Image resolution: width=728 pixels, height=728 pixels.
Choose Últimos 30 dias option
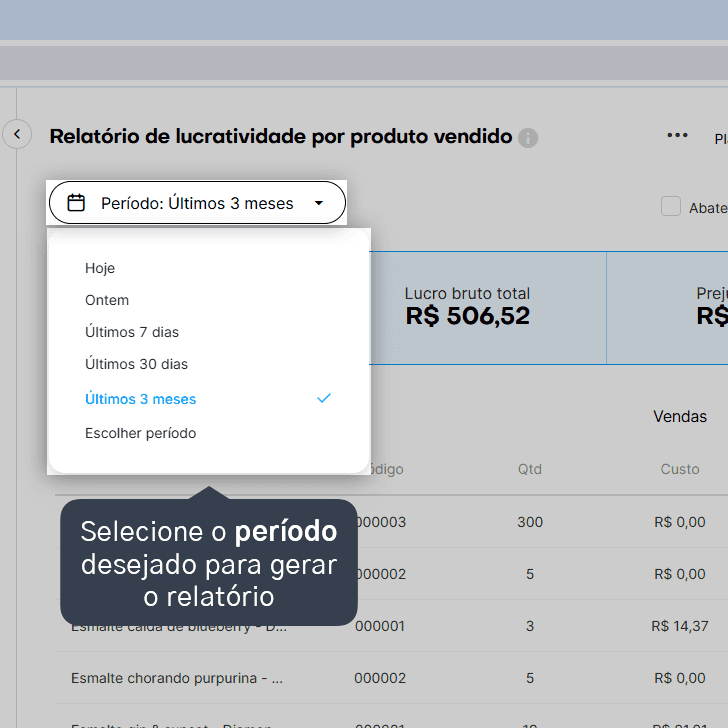tap(136, 364)
